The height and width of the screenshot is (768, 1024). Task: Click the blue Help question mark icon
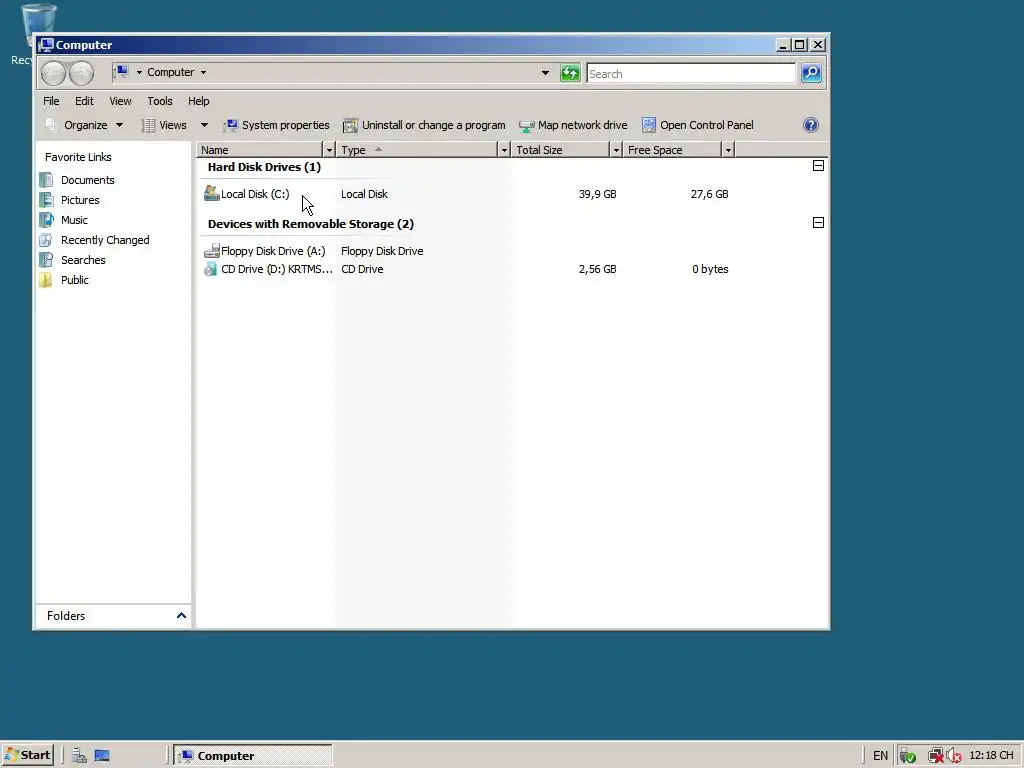pos(810,125)
